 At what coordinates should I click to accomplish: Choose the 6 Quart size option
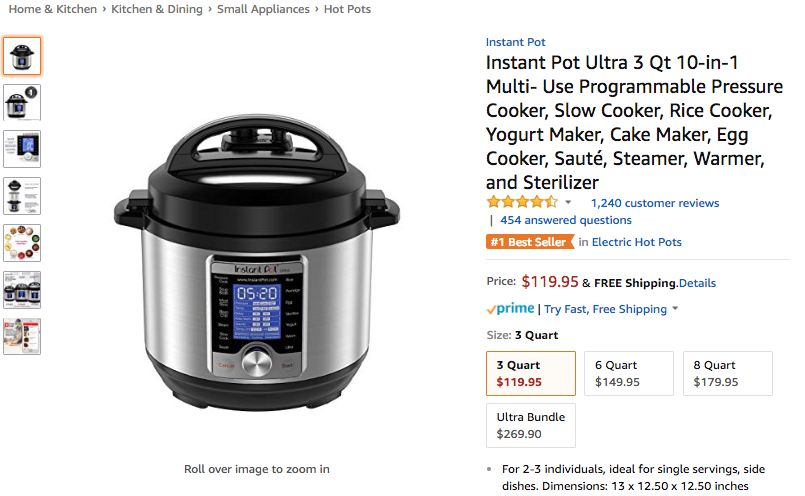[x=629, y=373]
